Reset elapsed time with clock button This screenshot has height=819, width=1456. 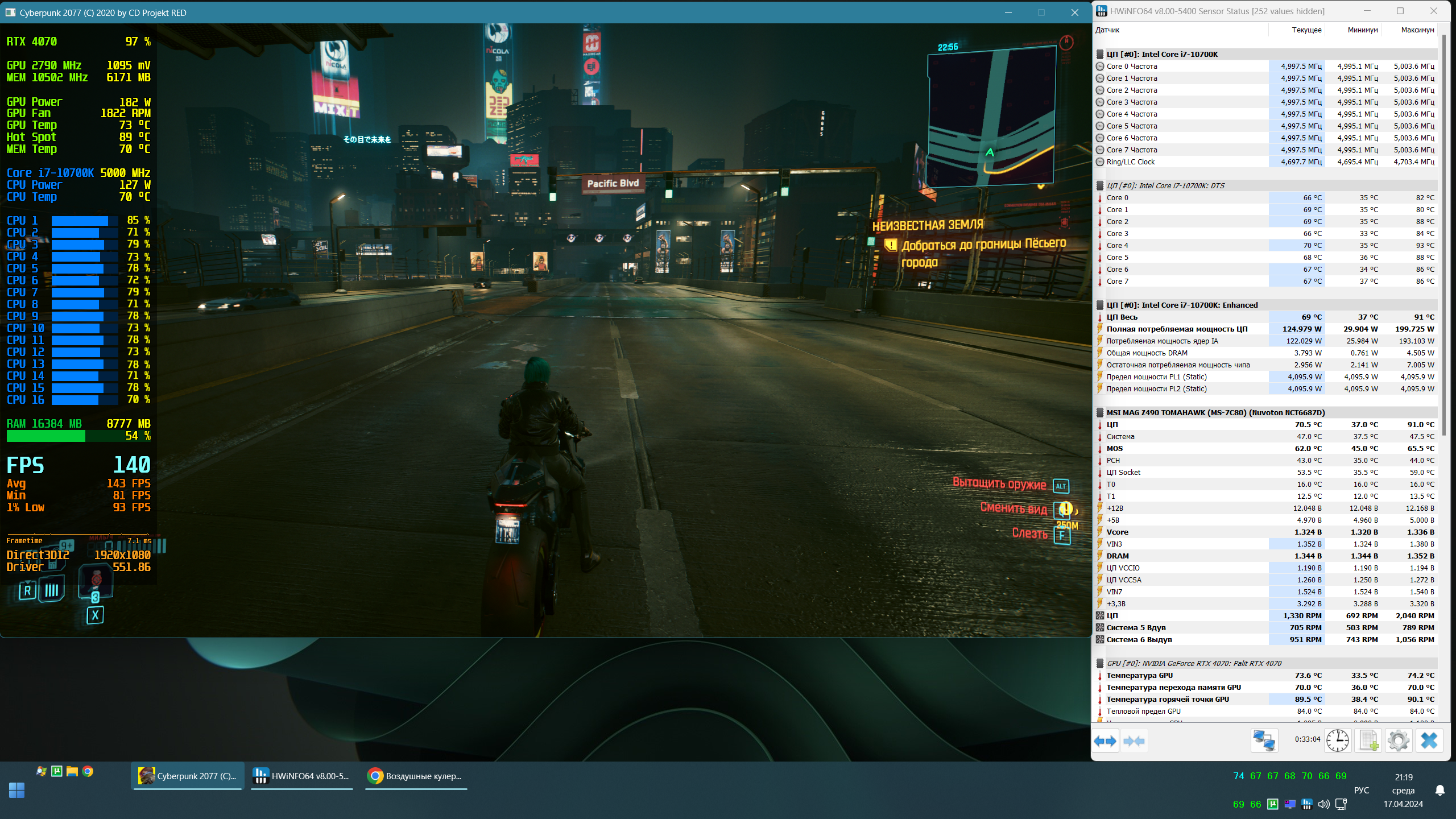tap(1337, 741)
